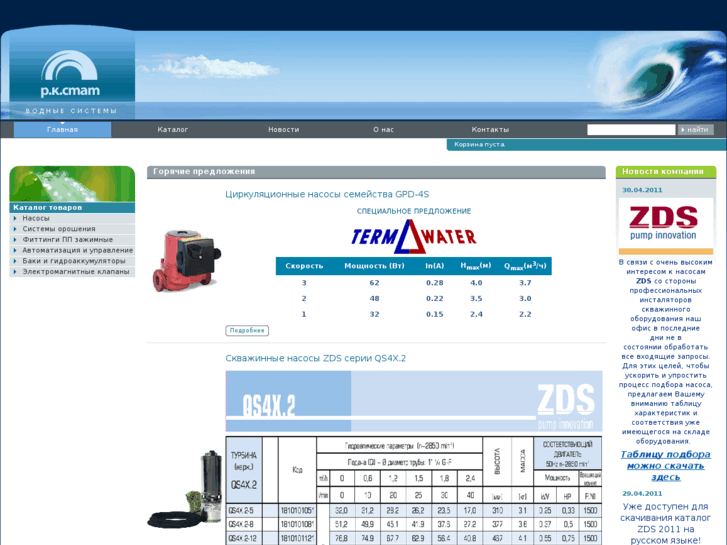Screen dimensions: 727x545
Task: Open Скважинные насосы ZDS серии QS4X.2 title
Action: tap(315, 358)
